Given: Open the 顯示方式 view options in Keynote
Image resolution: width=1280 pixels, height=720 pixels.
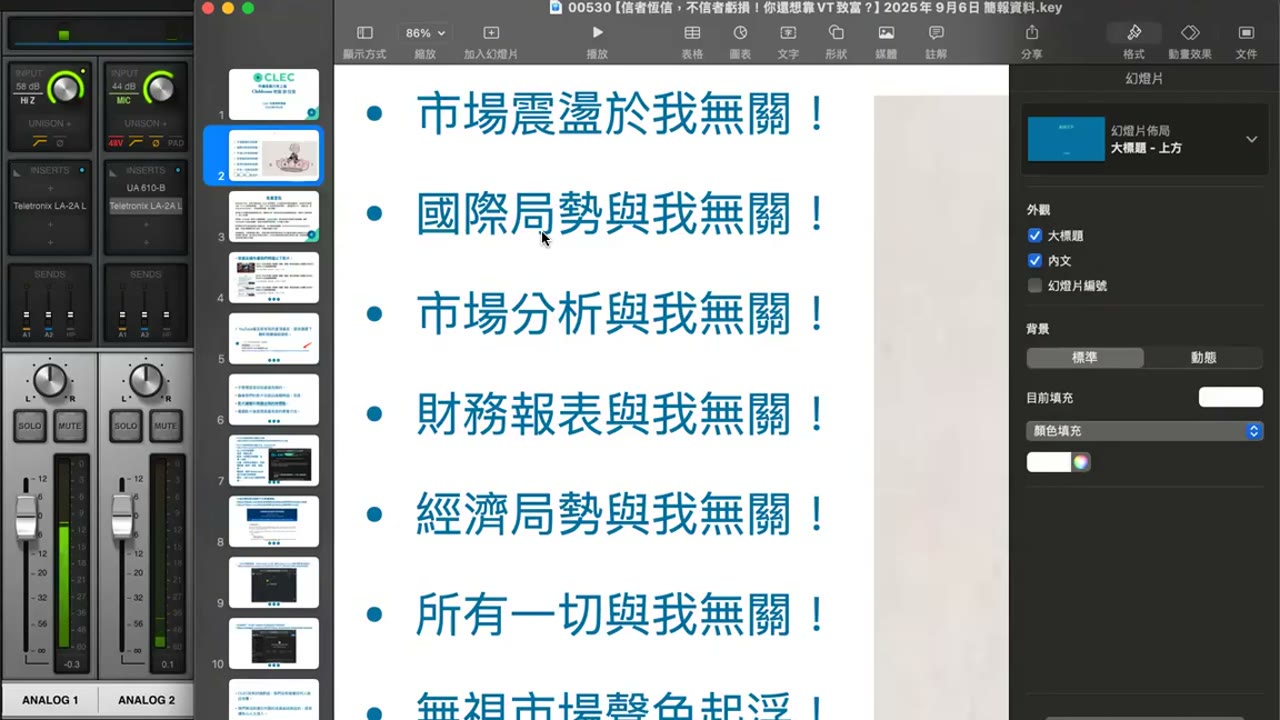Looking at the screenshot, I should (364, 33).
